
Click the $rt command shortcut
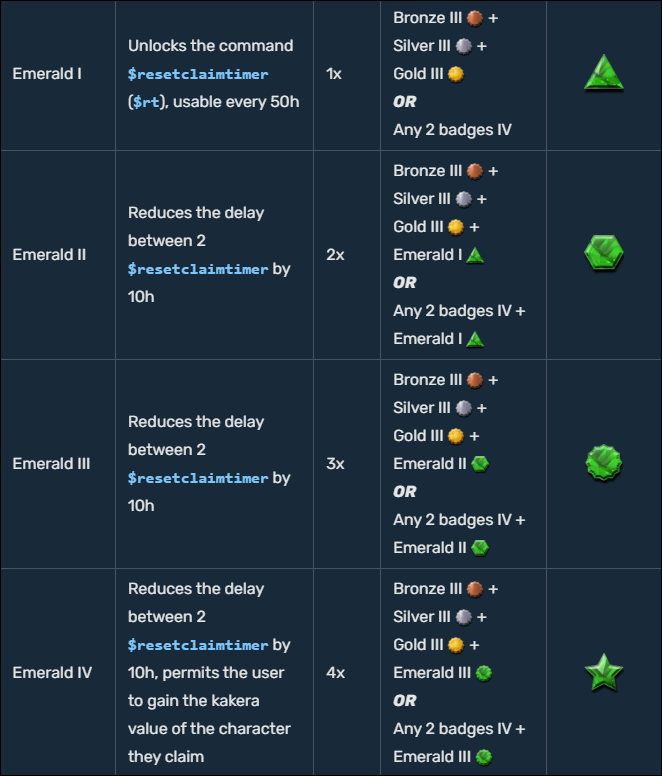pos(144,102)
